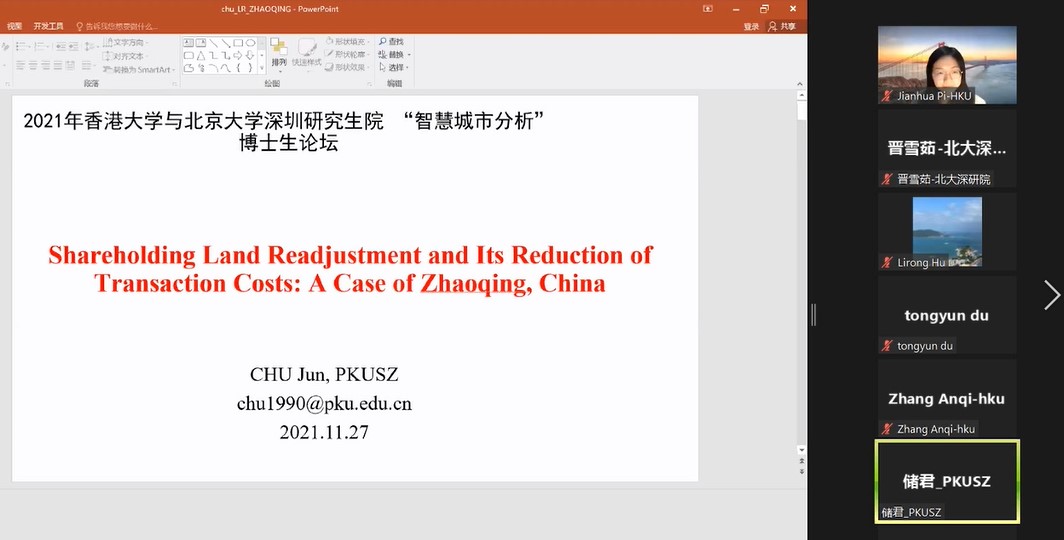Select tongyun du participant tile
Screen dimensions: 1064x540
(x=947, y=315)
